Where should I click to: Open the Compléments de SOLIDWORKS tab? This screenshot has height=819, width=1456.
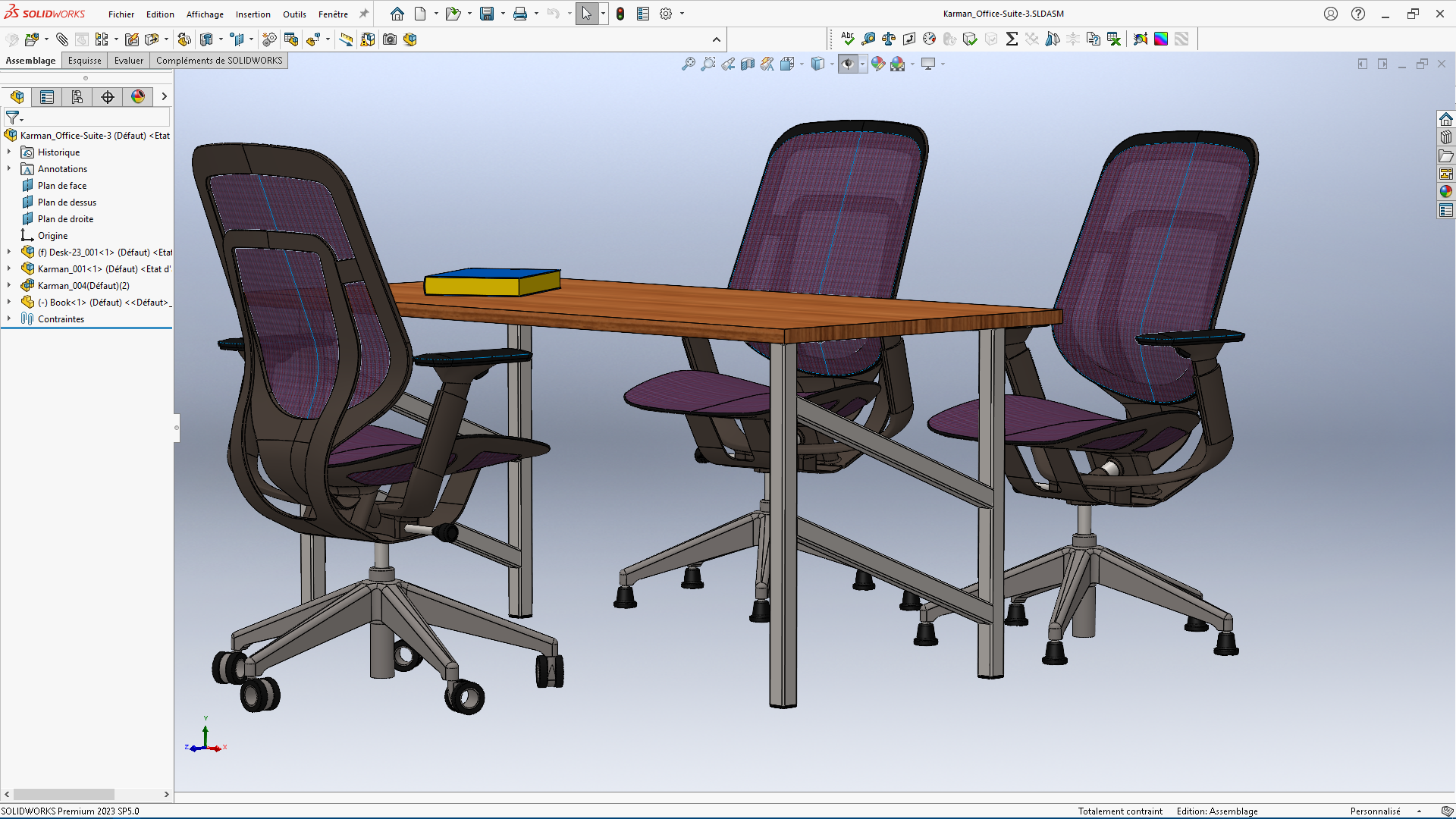point(219,61)
